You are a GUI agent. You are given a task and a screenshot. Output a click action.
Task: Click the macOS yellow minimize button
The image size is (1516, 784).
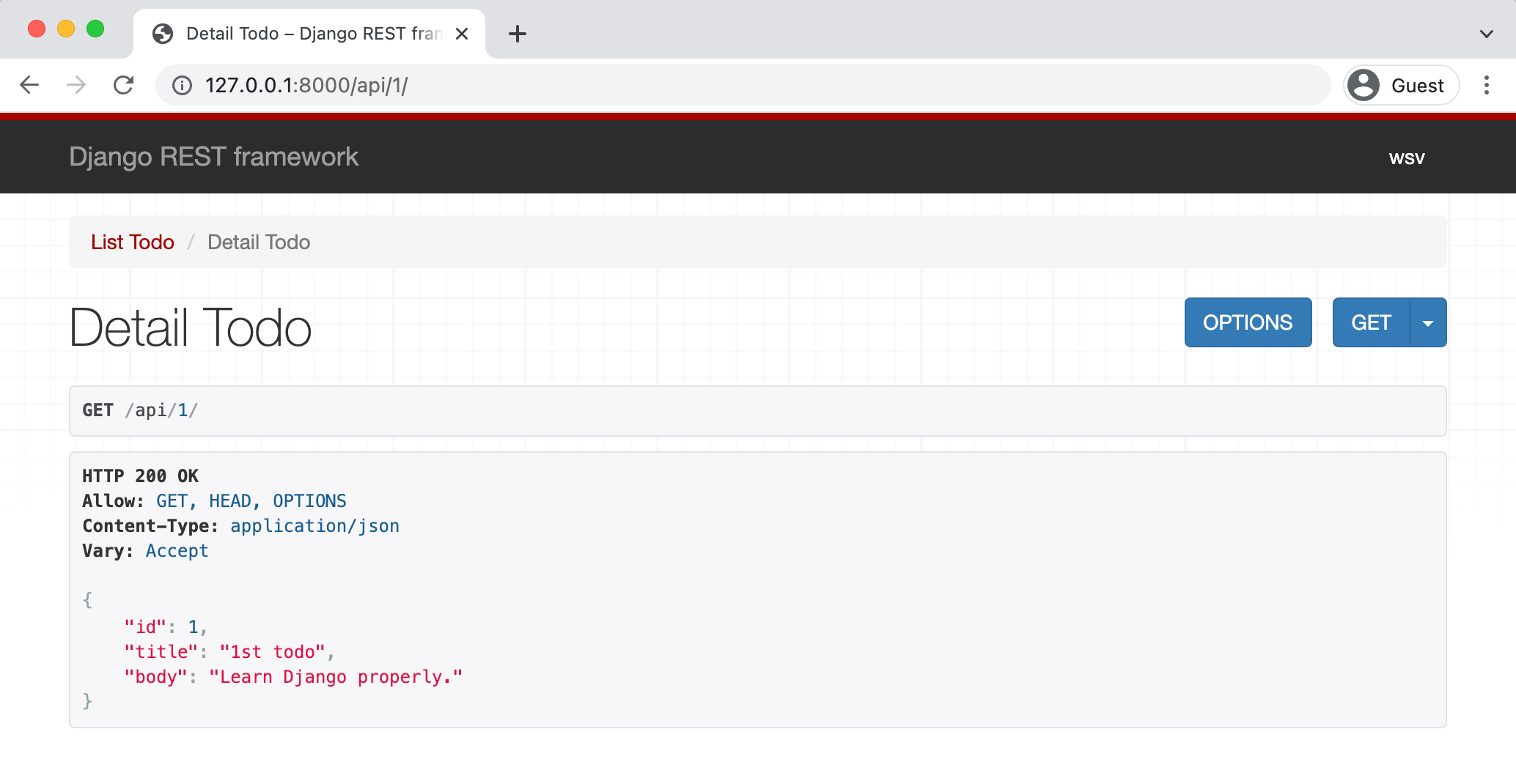[x=66, y=29]
